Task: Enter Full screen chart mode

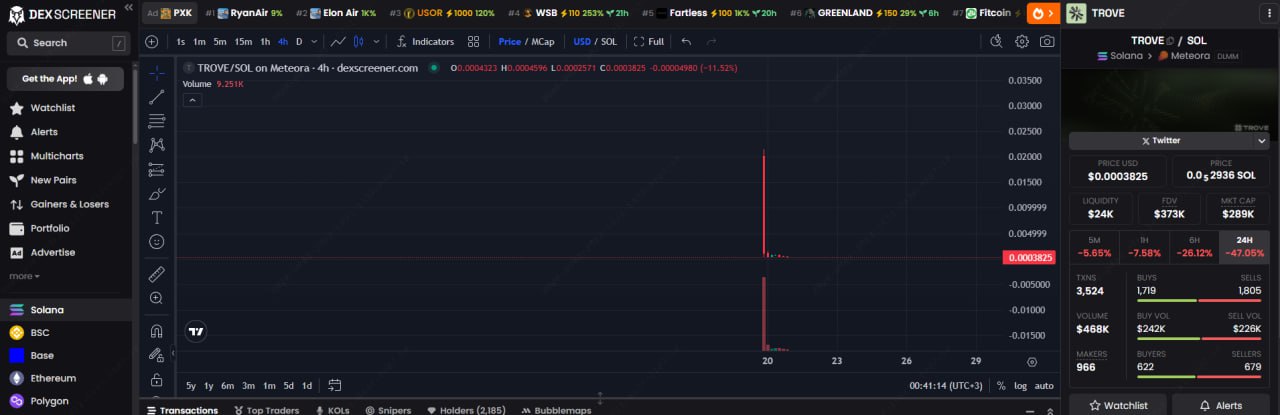Action: click(649, 42)
